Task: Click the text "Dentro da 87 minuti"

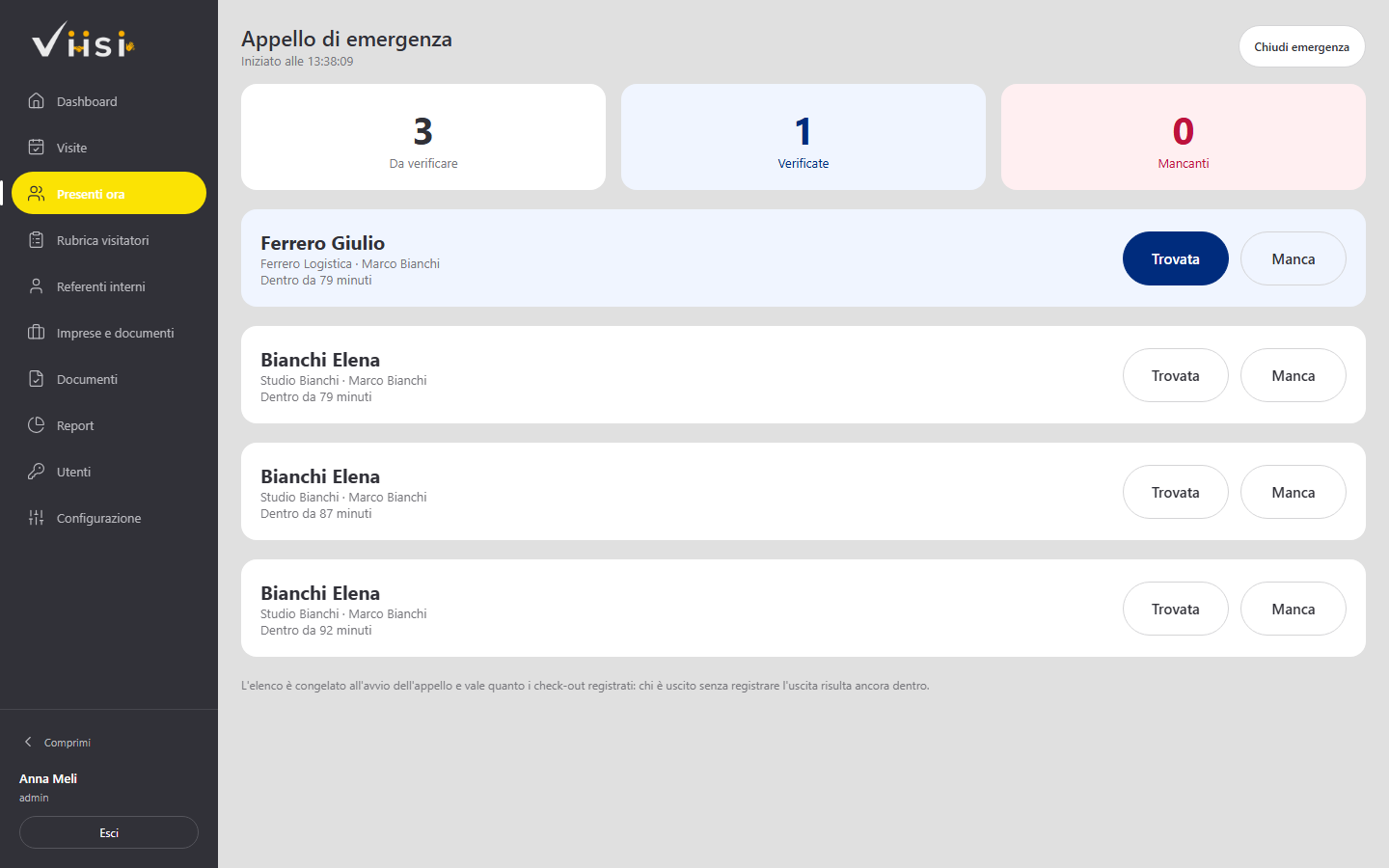Action: [x=315, y=513]
